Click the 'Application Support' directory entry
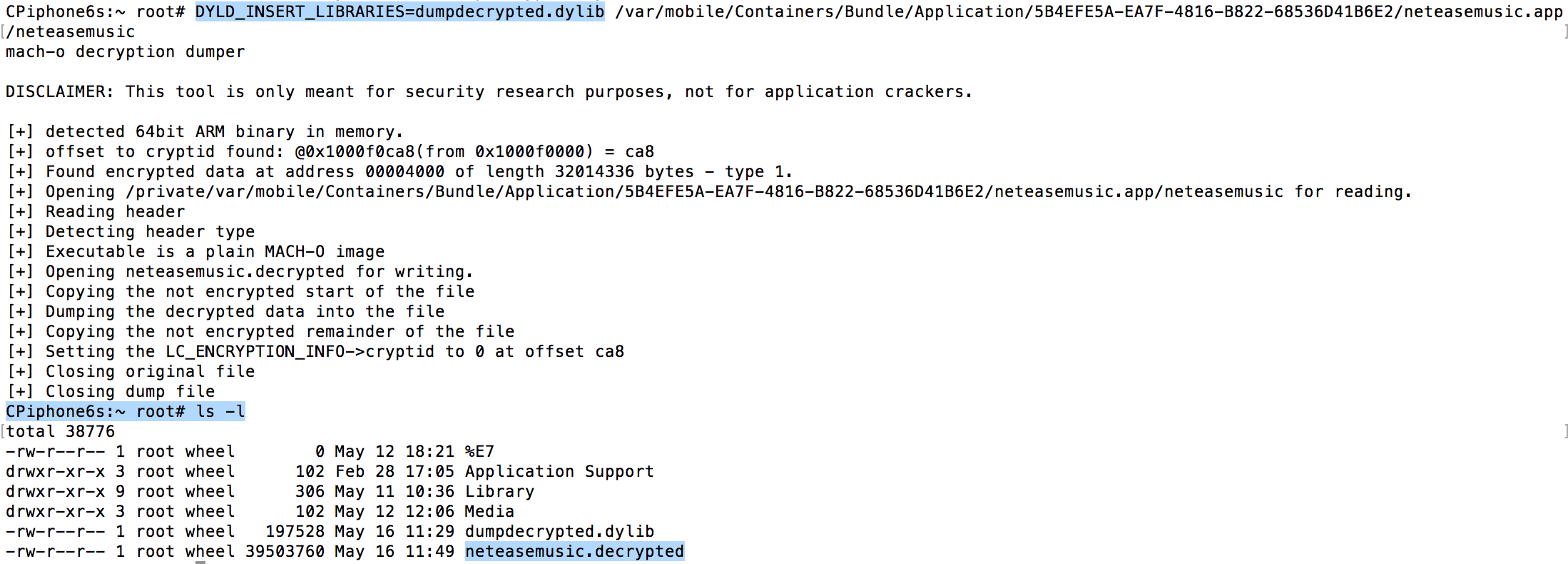Screen dimensions: 1568x564 [559, 472]
